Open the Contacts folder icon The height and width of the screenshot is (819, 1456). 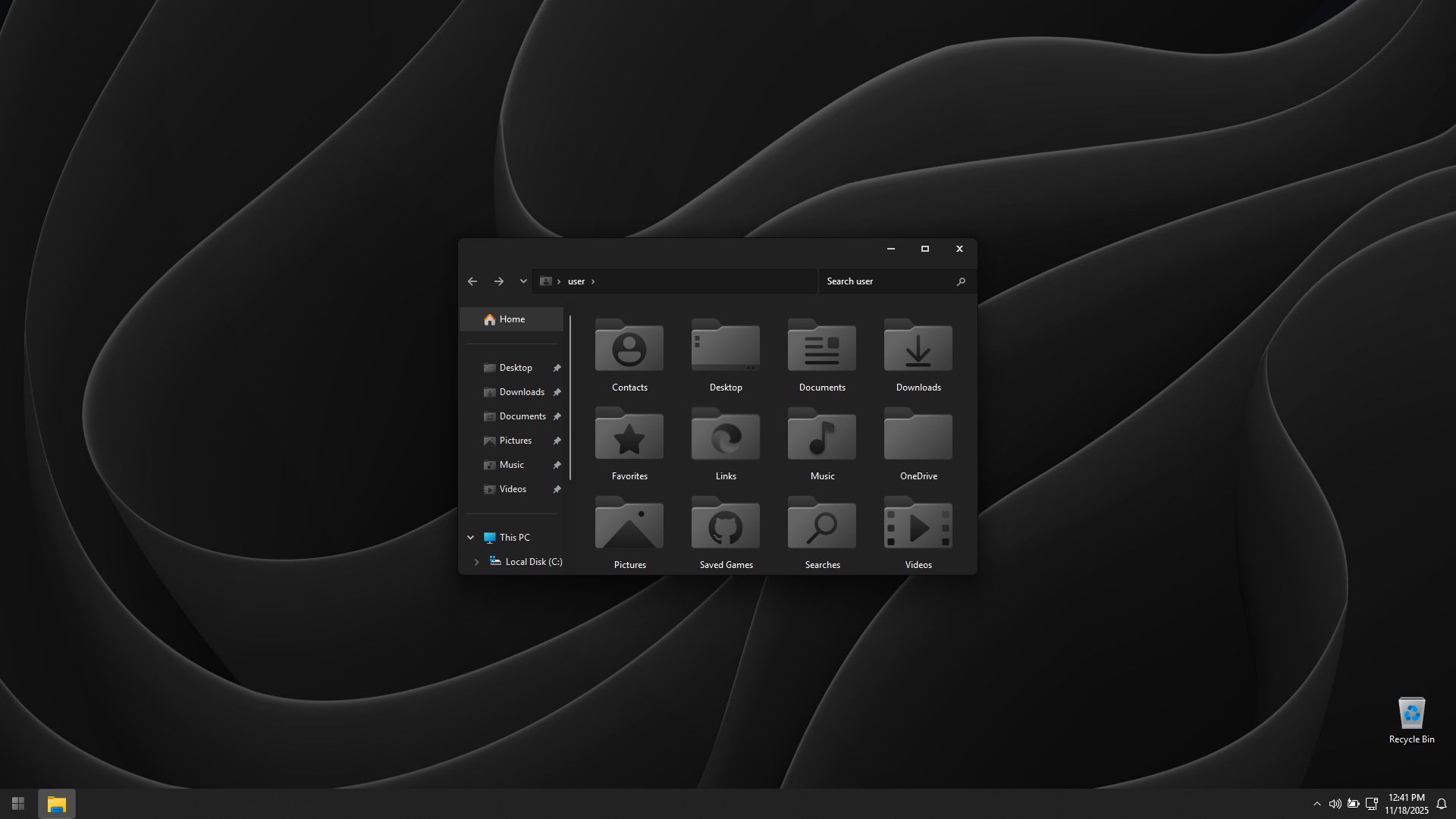tap(629, 347)
